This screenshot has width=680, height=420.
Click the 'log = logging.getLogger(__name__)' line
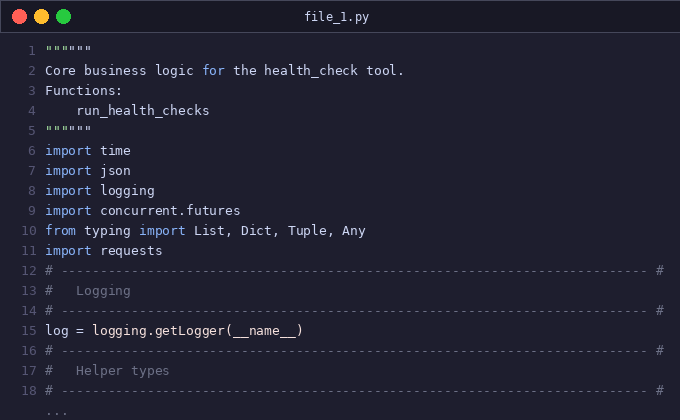[174, 331]
